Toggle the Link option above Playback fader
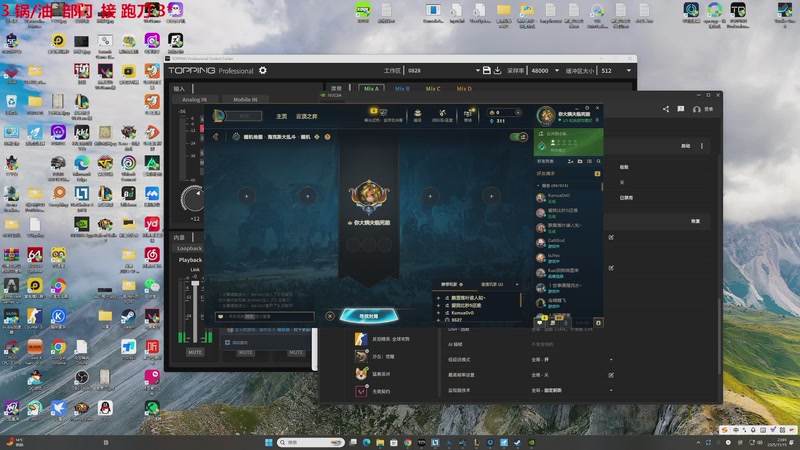Viewport: 800px width, 450px height. click(195, 269)
